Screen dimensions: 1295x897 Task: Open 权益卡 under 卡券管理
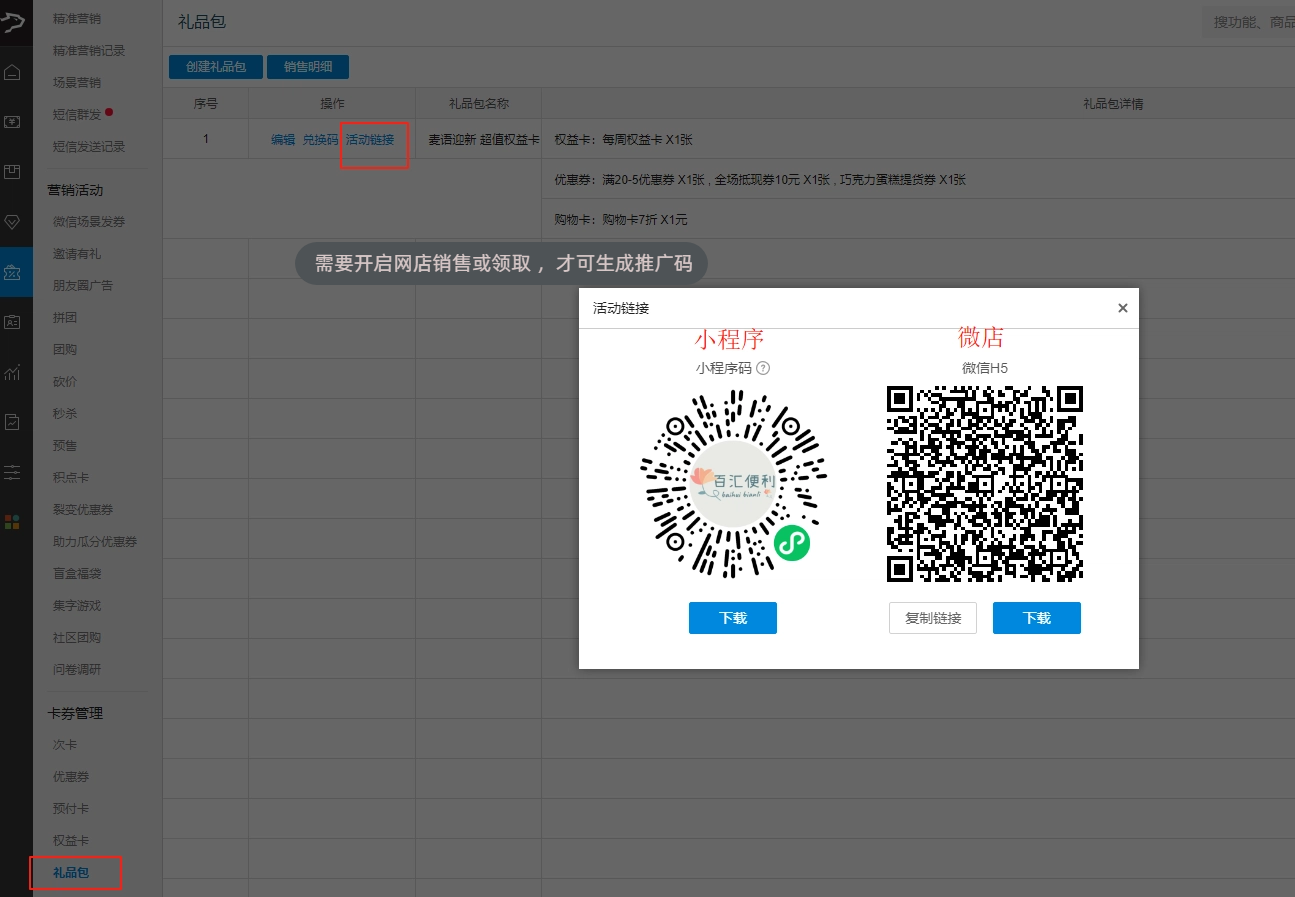pos(71,841)
